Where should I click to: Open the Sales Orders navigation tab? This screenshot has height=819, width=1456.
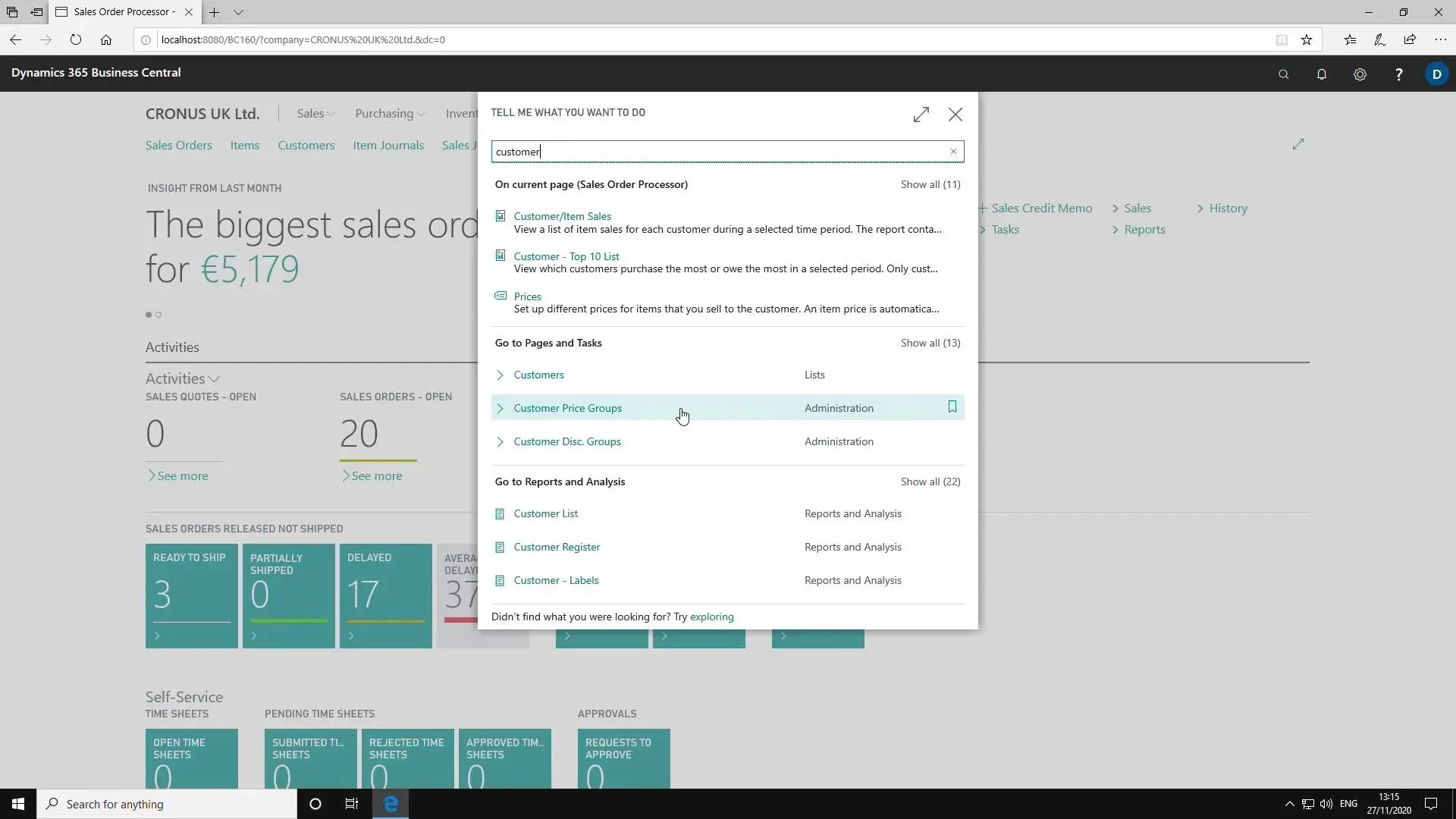(x=178, y=146)
